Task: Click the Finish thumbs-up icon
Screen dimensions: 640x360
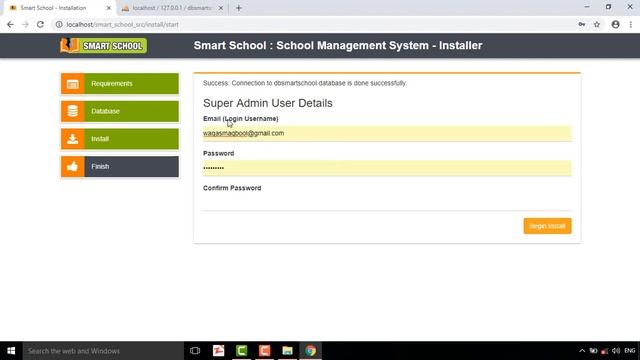Action: point(73,167)
